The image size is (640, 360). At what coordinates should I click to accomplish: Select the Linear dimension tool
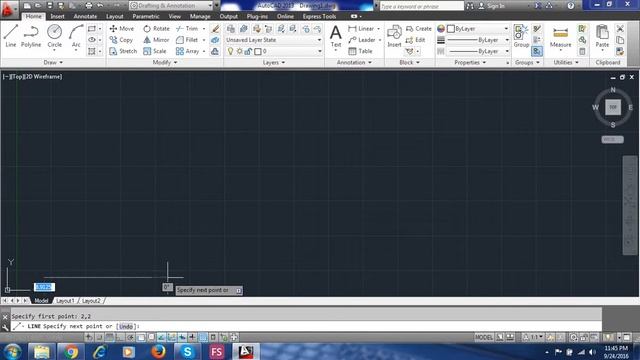[x=361, y=29]
